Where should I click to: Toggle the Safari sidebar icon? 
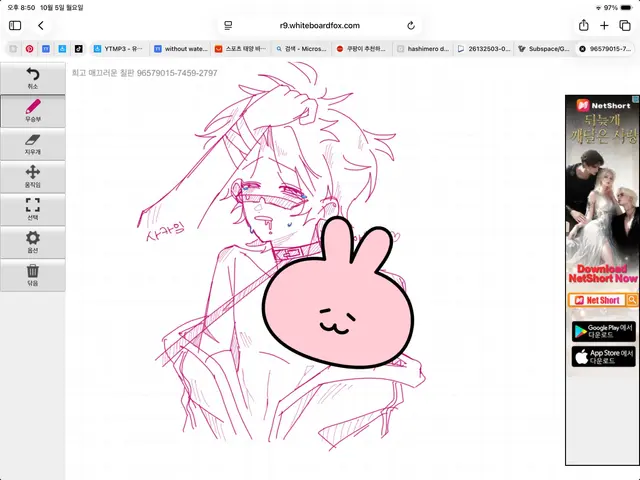(x=15, y=26)
